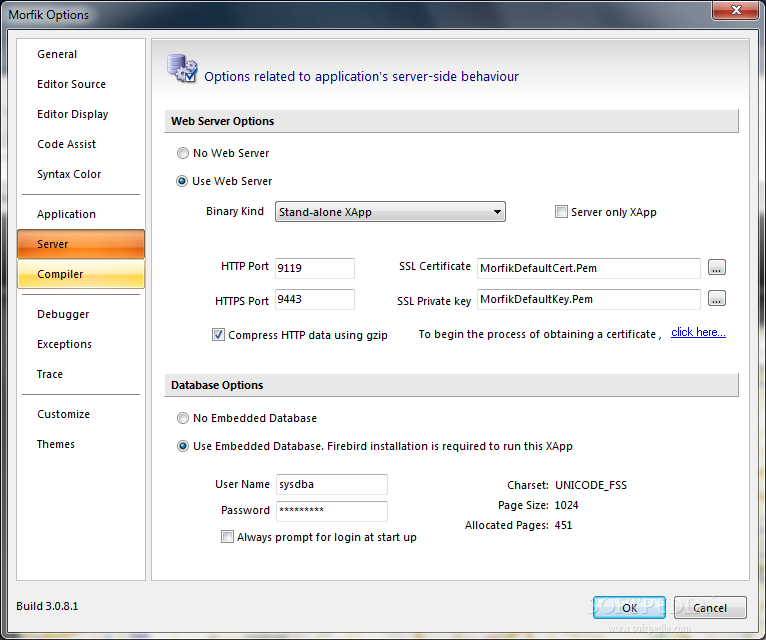
Task: Click the HTTPS Port input field
Action: point(315,299)
